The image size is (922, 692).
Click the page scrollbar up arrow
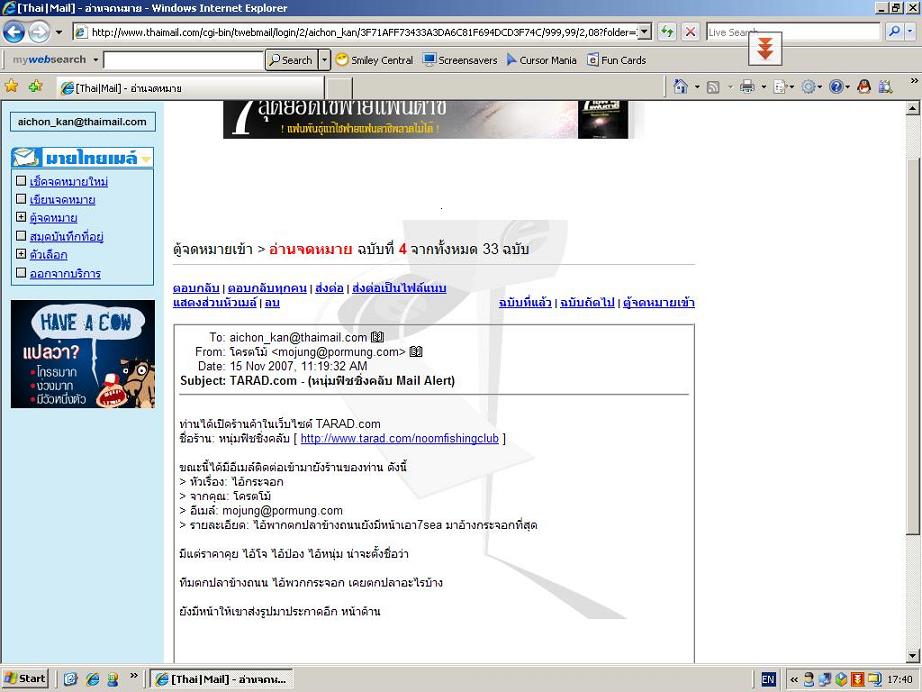(913, 108)
